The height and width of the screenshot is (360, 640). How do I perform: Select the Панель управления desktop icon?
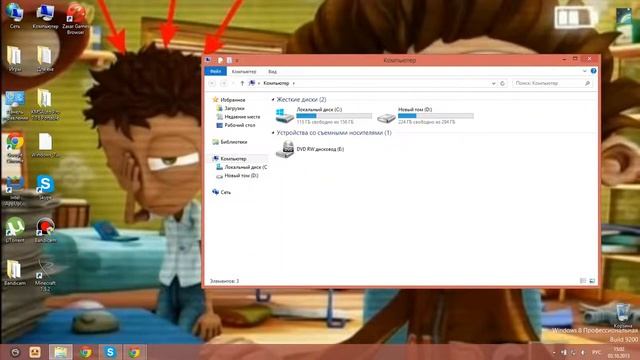pyautogui.click(x=15, y=106)
